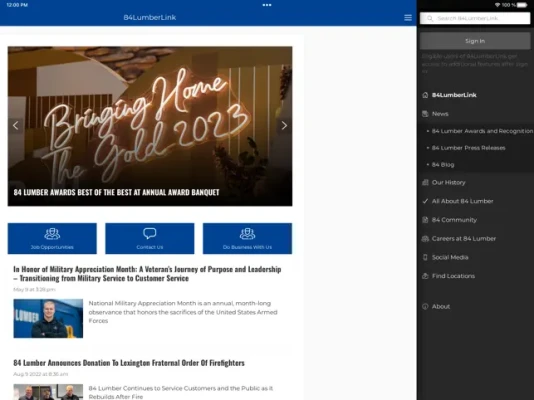Click the Find Locations icon
Screen dimensions: 534x400
(425, 276)
